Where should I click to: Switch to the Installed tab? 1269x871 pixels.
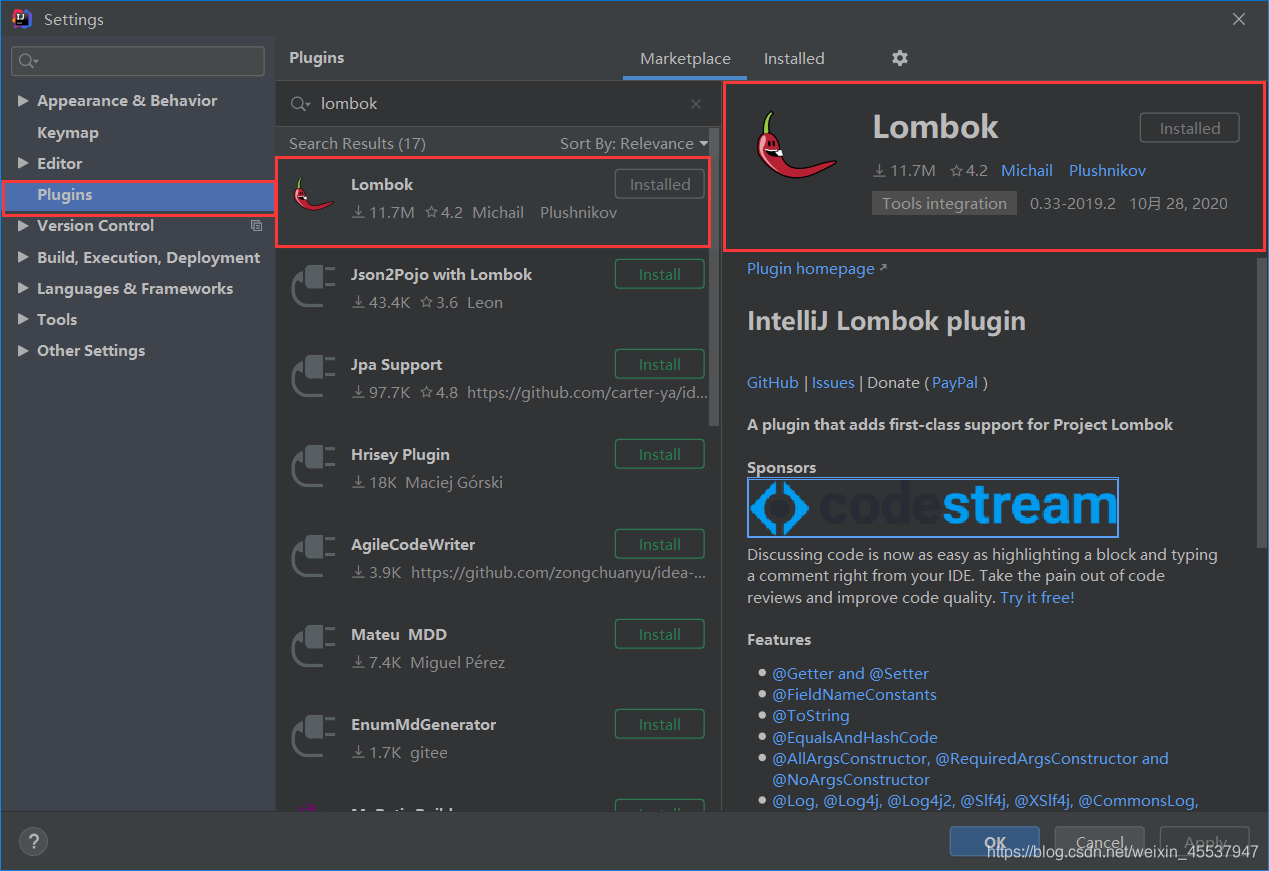coord(794,59)
